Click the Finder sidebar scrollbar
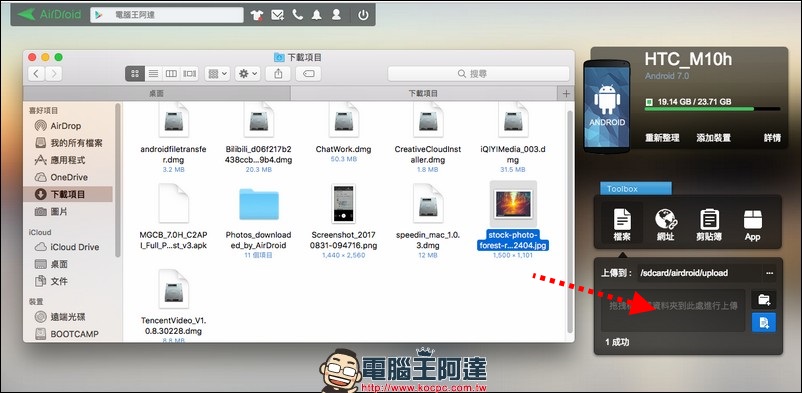This screenshot has height=393, width=802. [118, 179]
